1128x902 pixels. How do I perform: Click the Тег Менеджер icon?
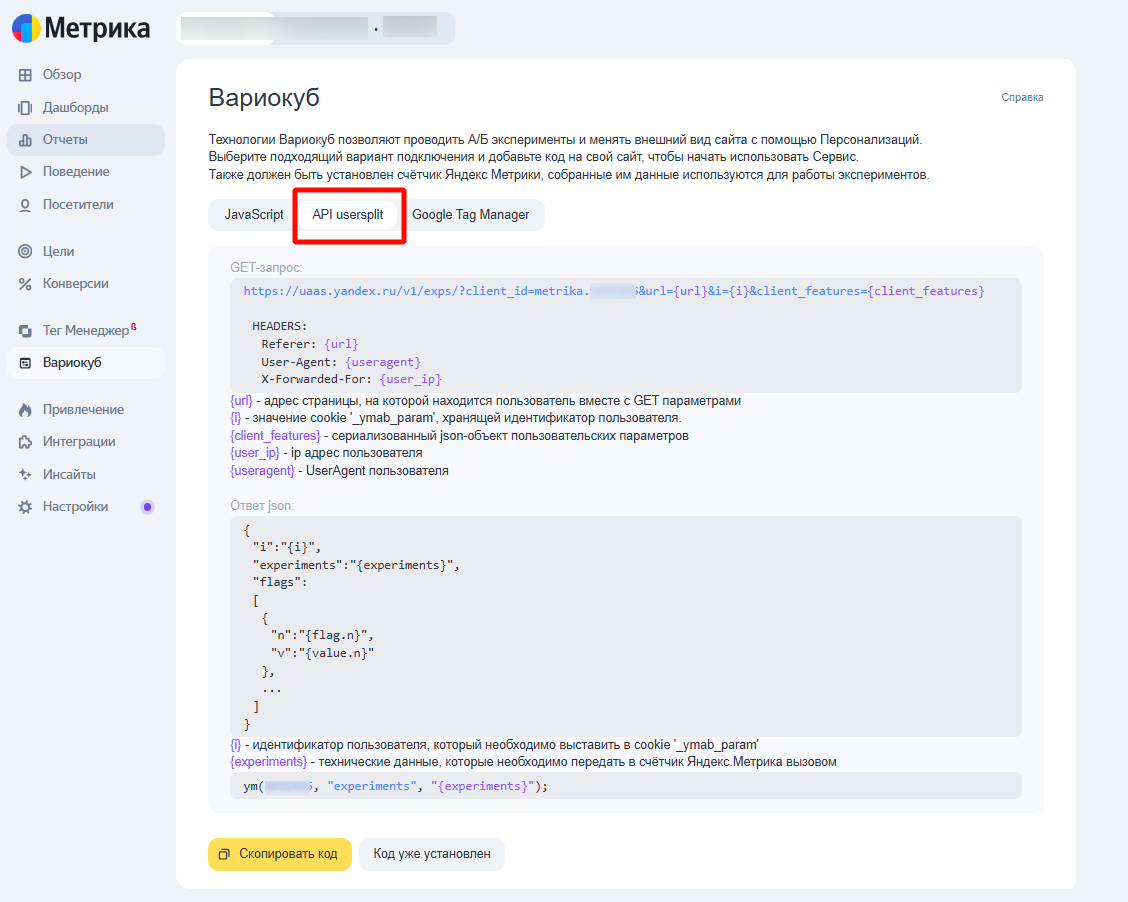point(25,331)
